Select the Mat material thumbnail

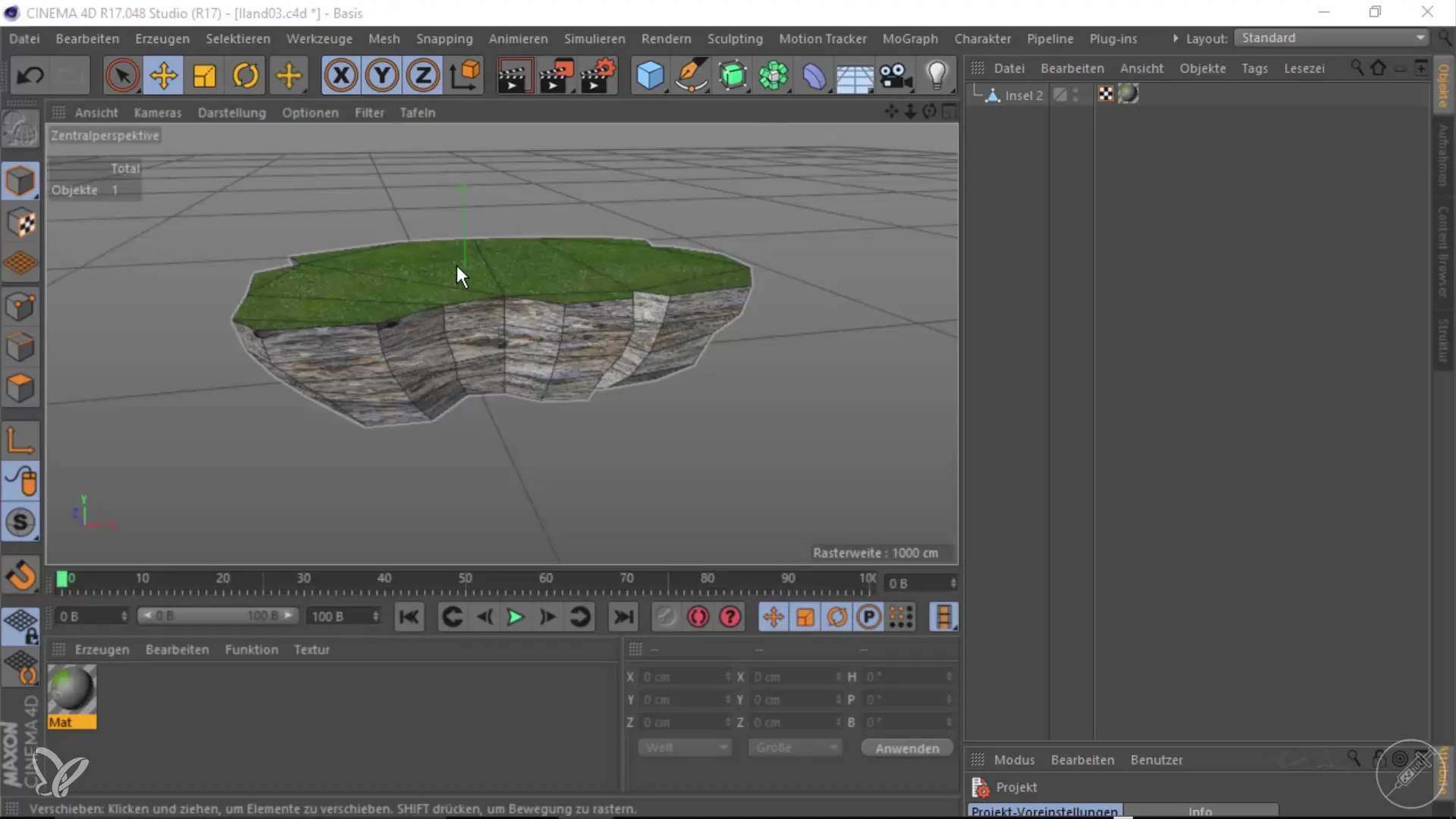coord(72,697)
